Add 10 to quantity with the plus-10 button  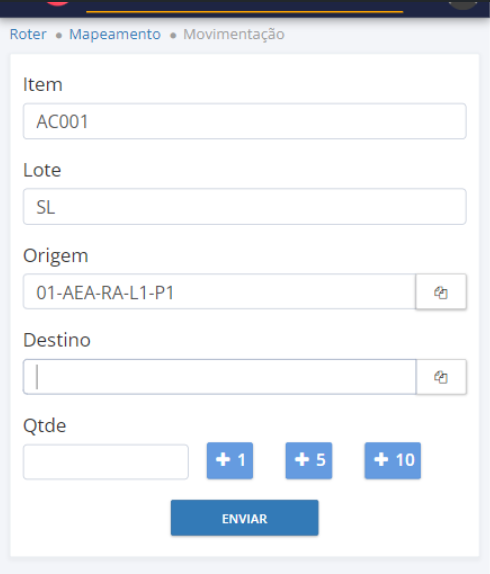393,460
